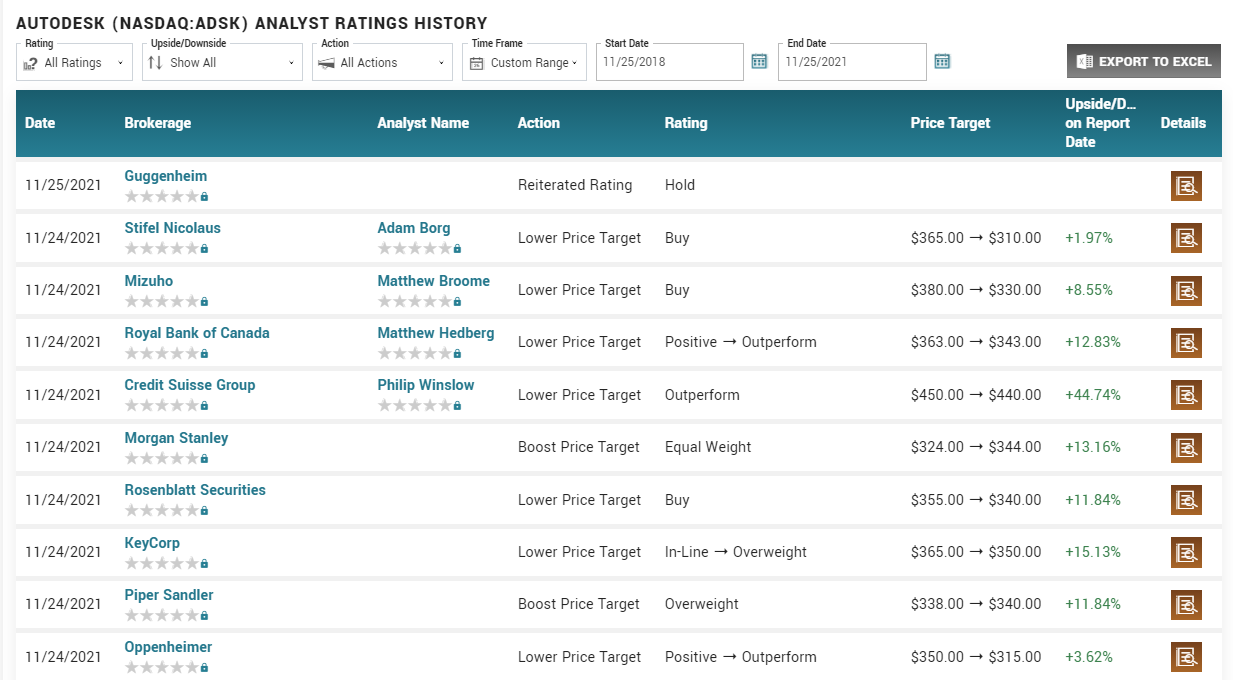The height and width of the screenshot is (680, 1233).
Task: Select the 11/25/2021 date cell
Action: coord(63,185)
